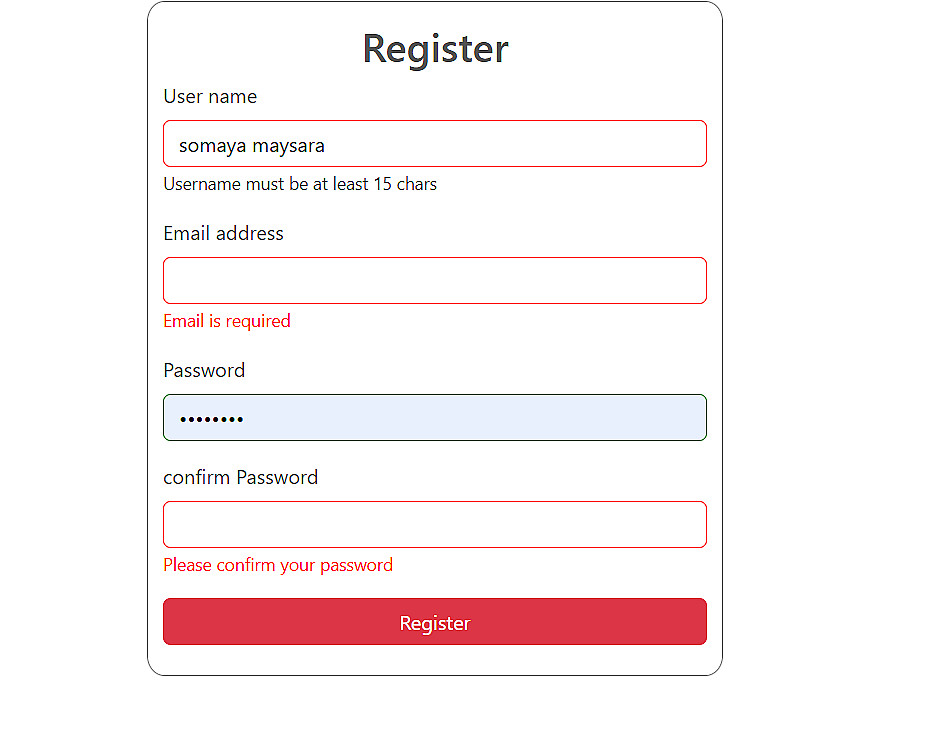
Task: Click blank card area below the Register button
Action: point(434,660)
